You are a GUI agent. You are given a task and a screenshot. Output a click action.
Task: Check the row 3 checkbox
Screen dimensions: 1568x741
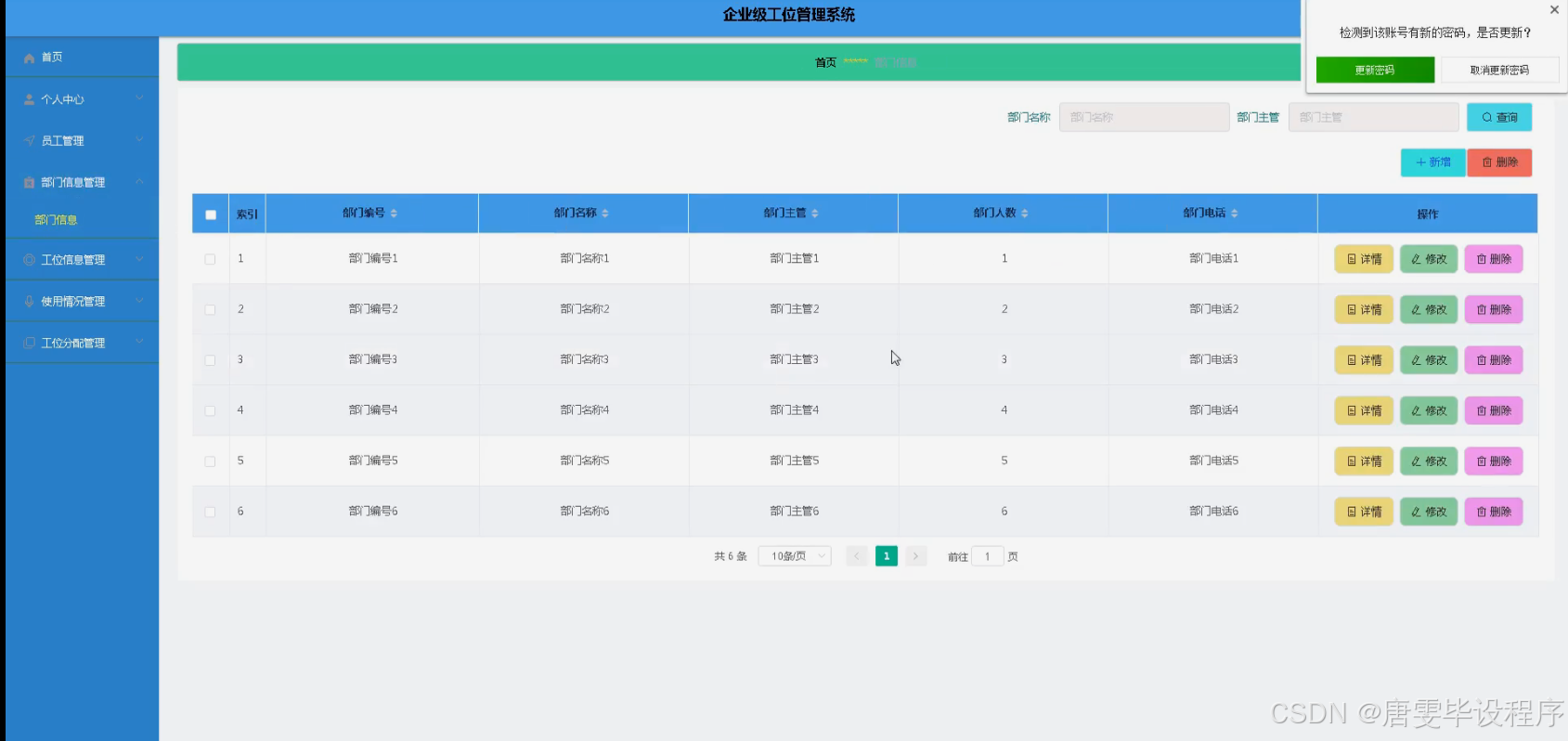point(210,360)
